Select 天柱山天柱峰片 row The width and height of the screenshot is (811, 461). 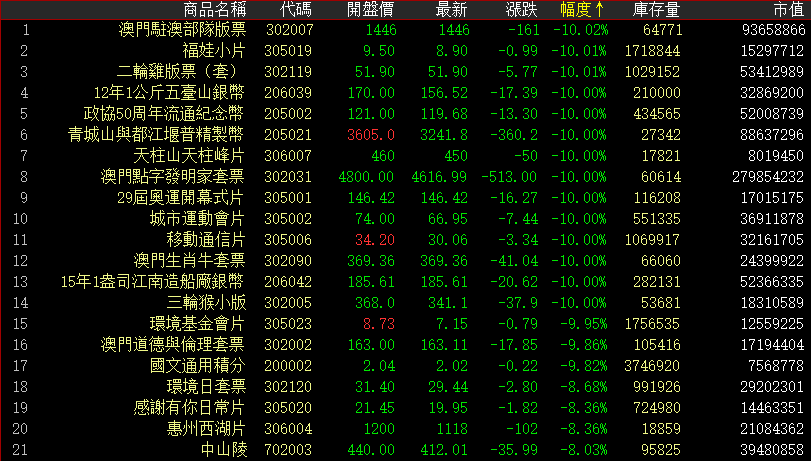406,156
